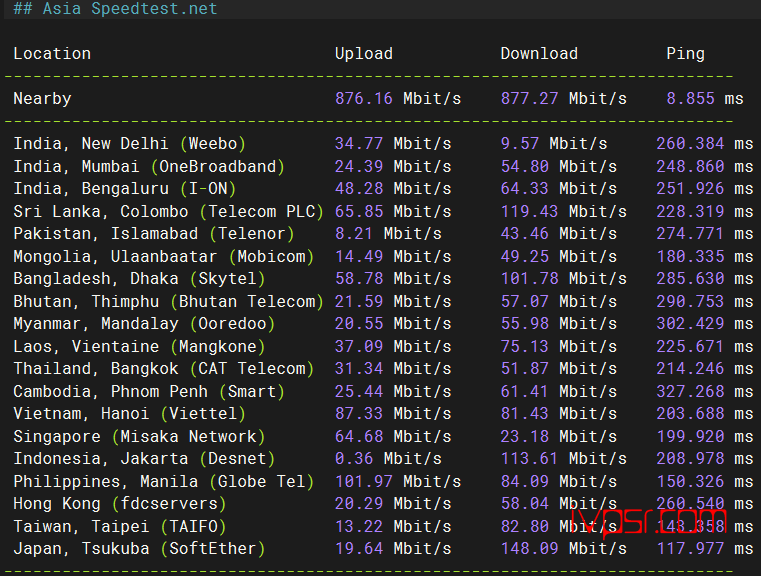Viewport: 761px width, 576px height.
Task: Select the 'Download' column header
Action: click(x=539, y=53)
